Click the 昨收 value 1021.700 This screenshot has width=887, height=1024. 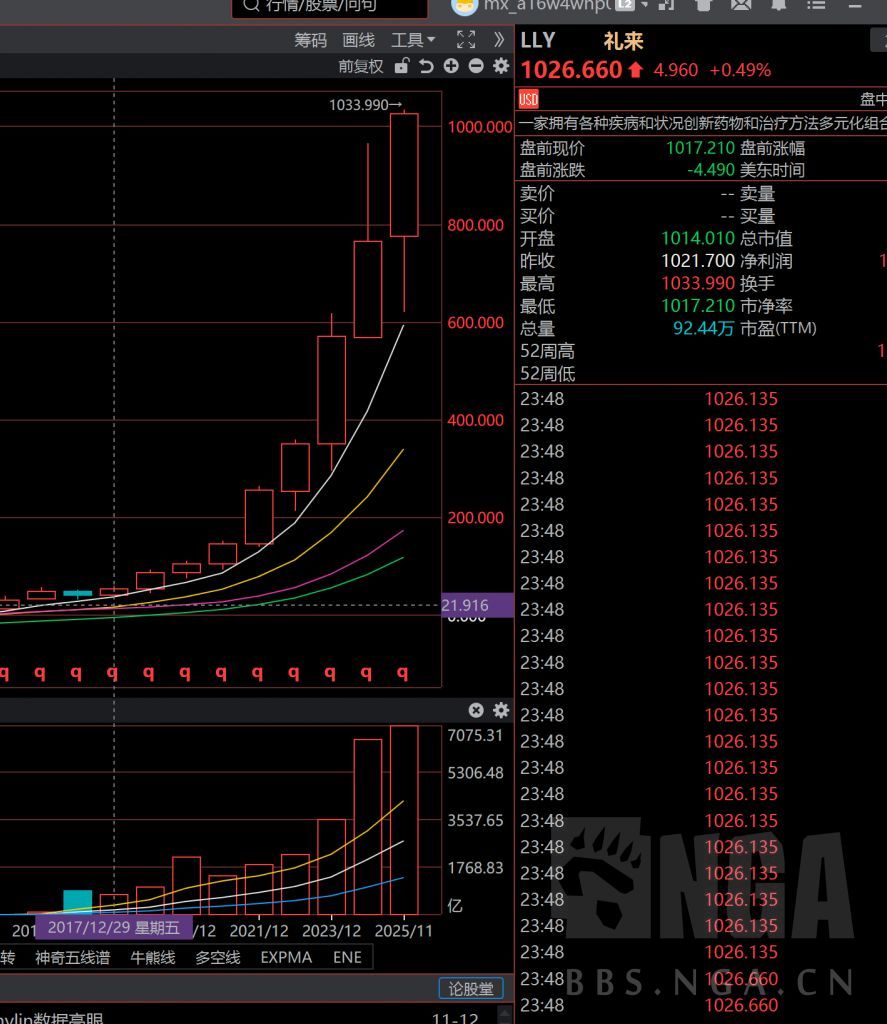pos(698,261)
